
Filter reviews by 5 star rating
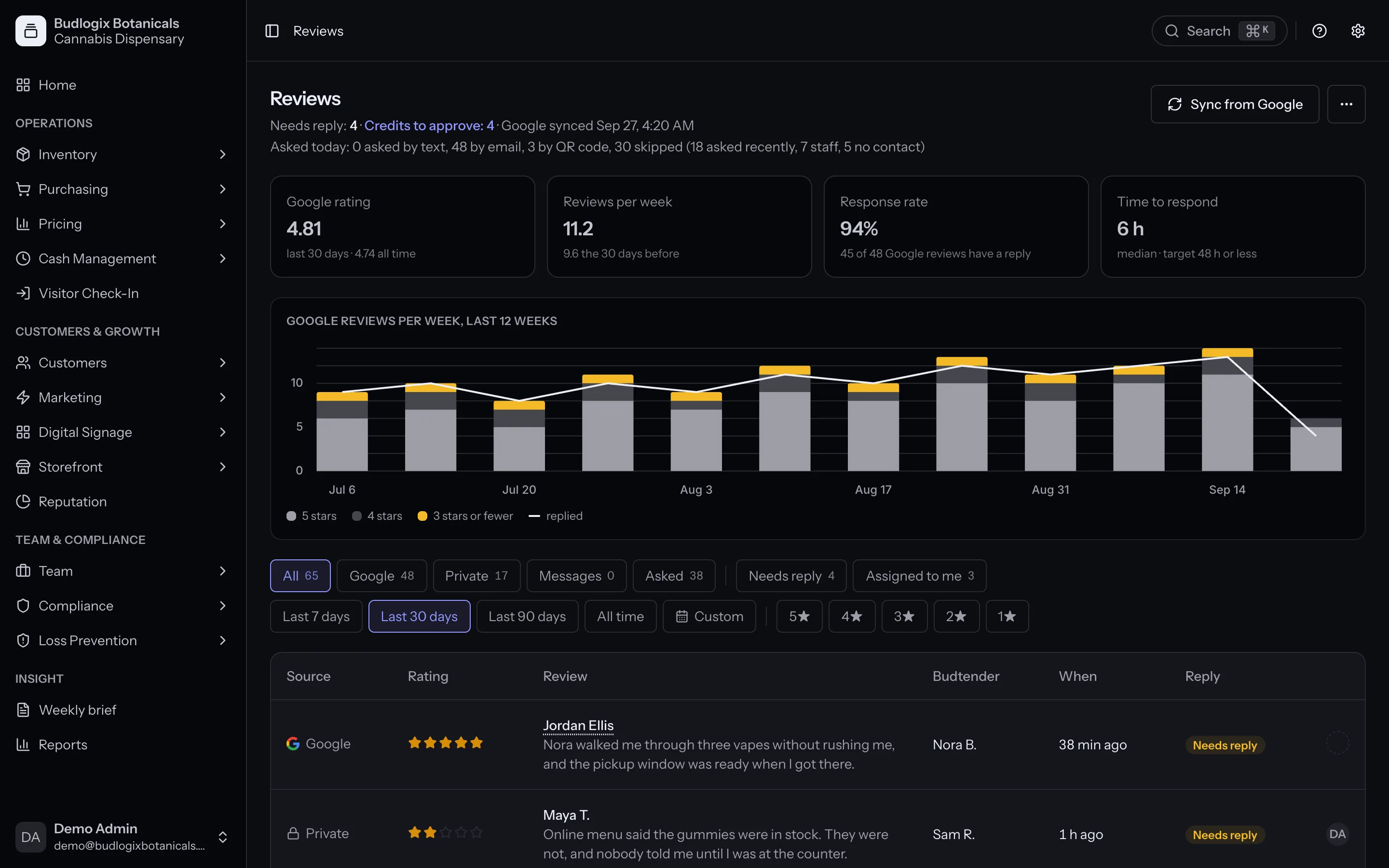click(x=799, y=616)
